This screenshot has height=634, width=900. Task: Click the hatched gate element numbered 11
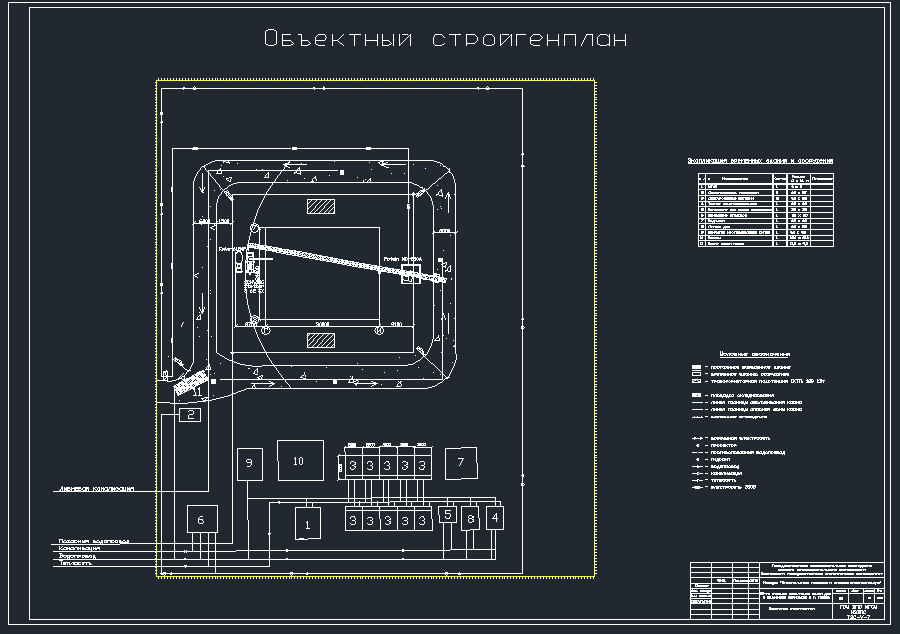pos(191,383)
